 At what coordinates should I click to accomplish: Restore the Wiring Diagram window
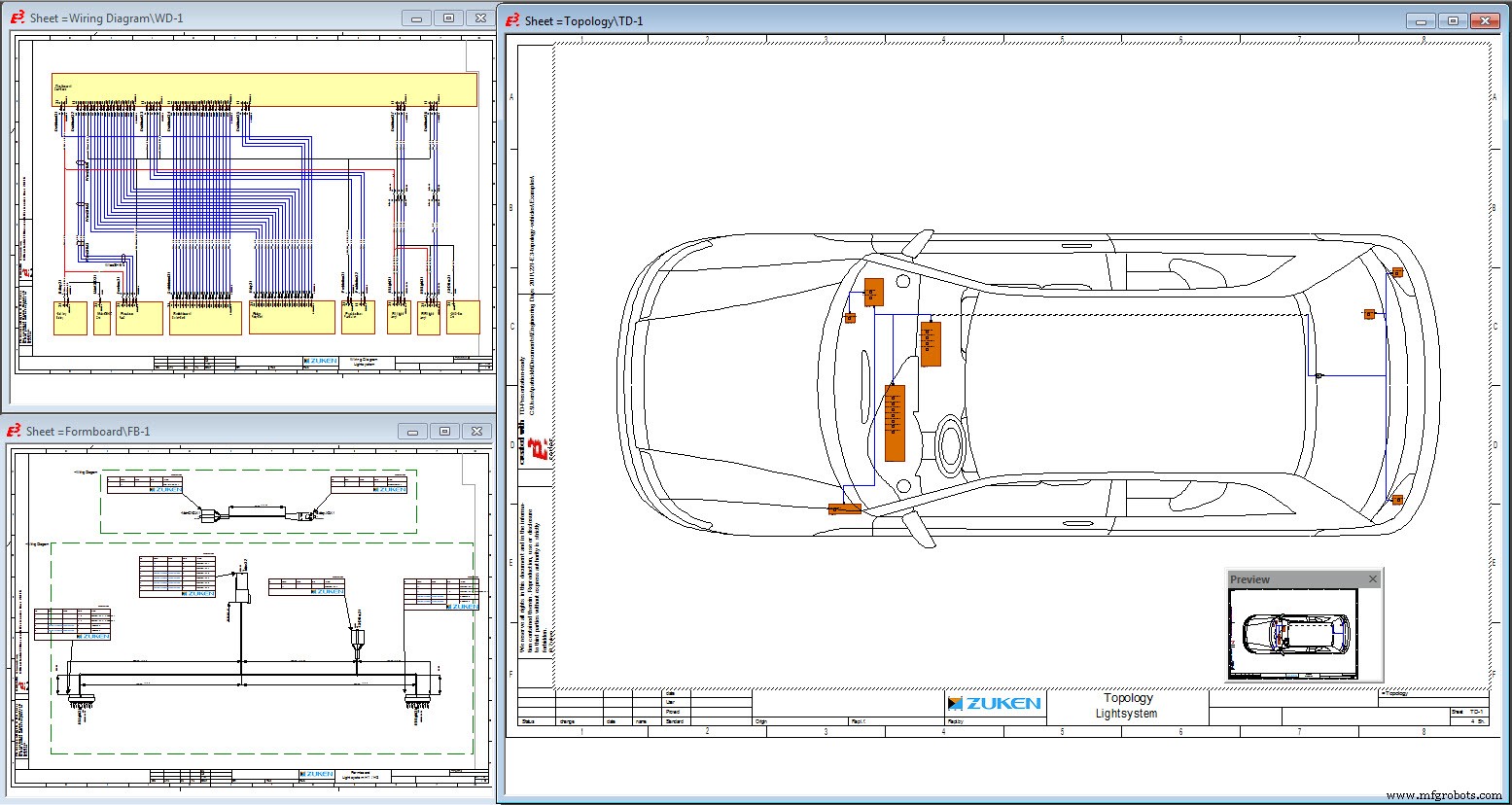point(447,17)
